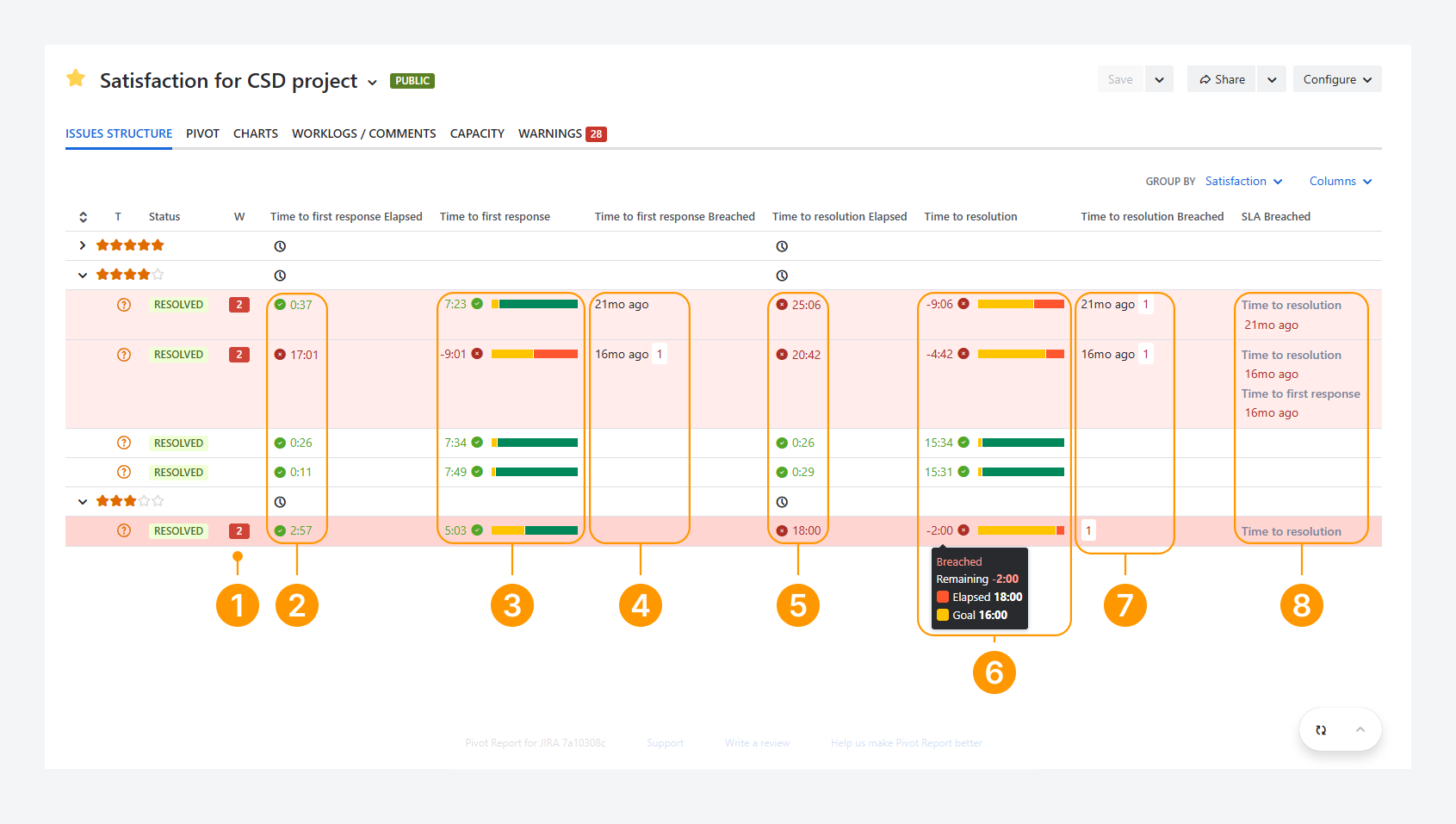Open the Write a review link
The height and width of the screenshot is (824, 1456).
(x=757, y=743)
